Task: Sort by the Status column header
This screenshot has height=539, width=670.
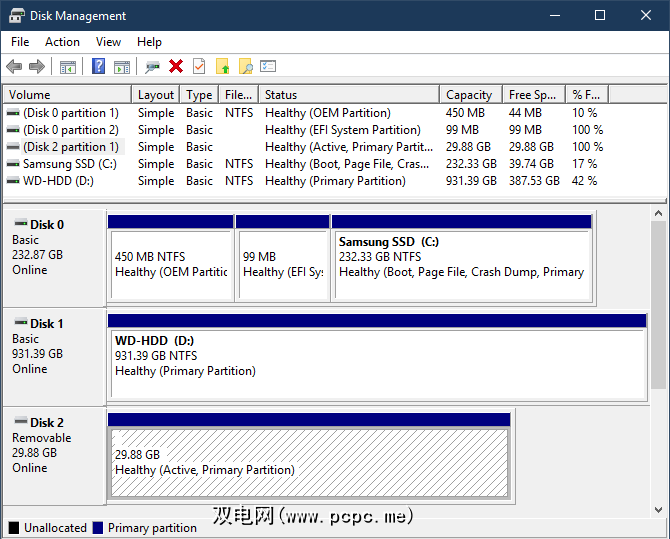Action: pos(348,95)
